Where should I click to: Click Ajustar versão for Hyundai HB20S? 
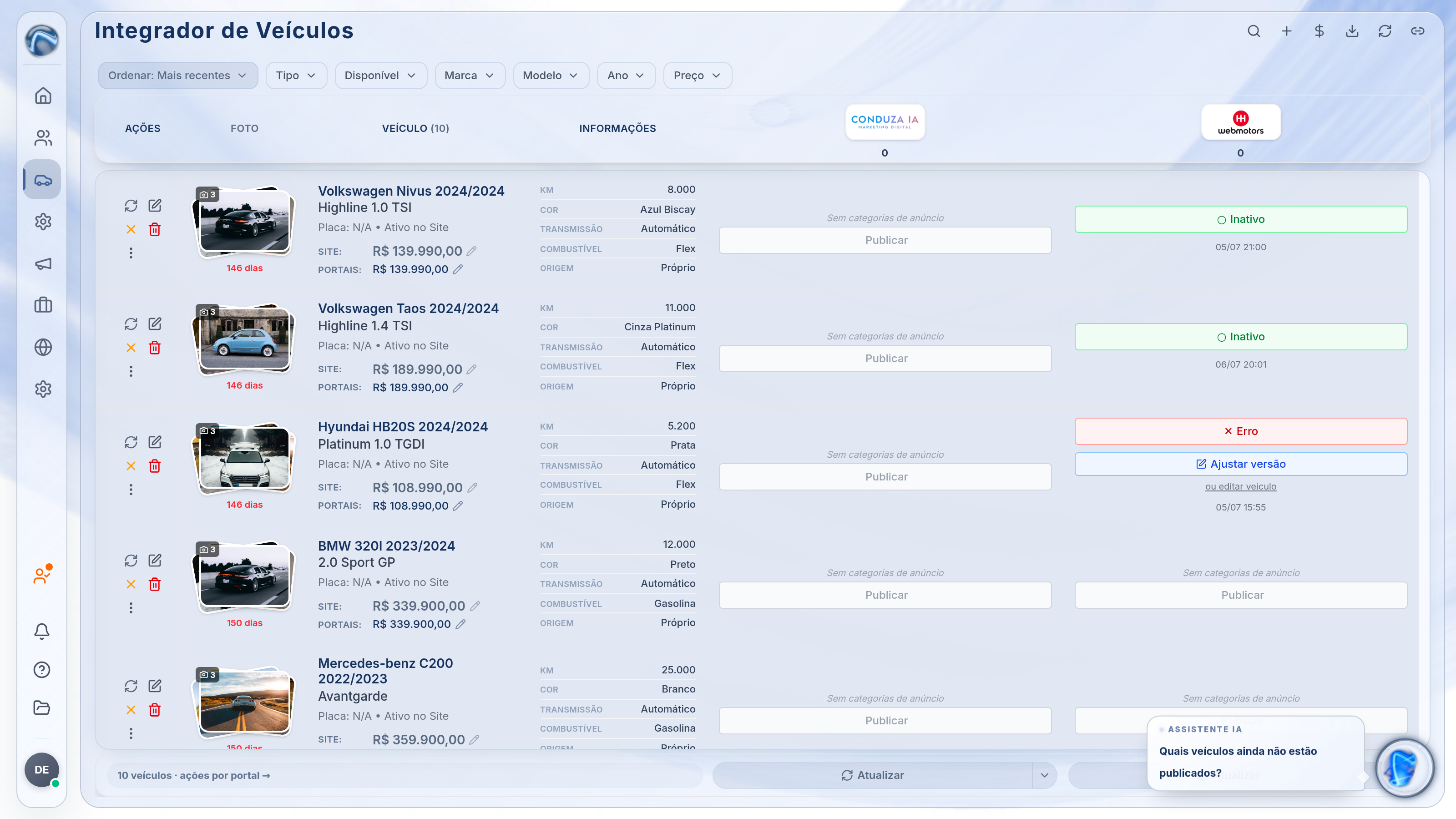click(1241, 464)
